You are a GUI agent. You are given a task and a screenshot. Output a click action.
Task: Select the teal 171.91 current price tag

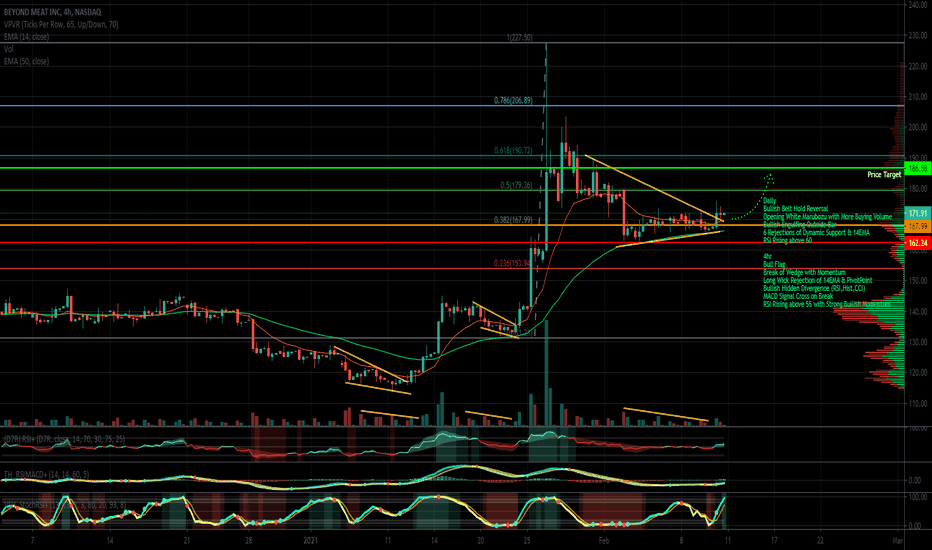click(917, 213)
